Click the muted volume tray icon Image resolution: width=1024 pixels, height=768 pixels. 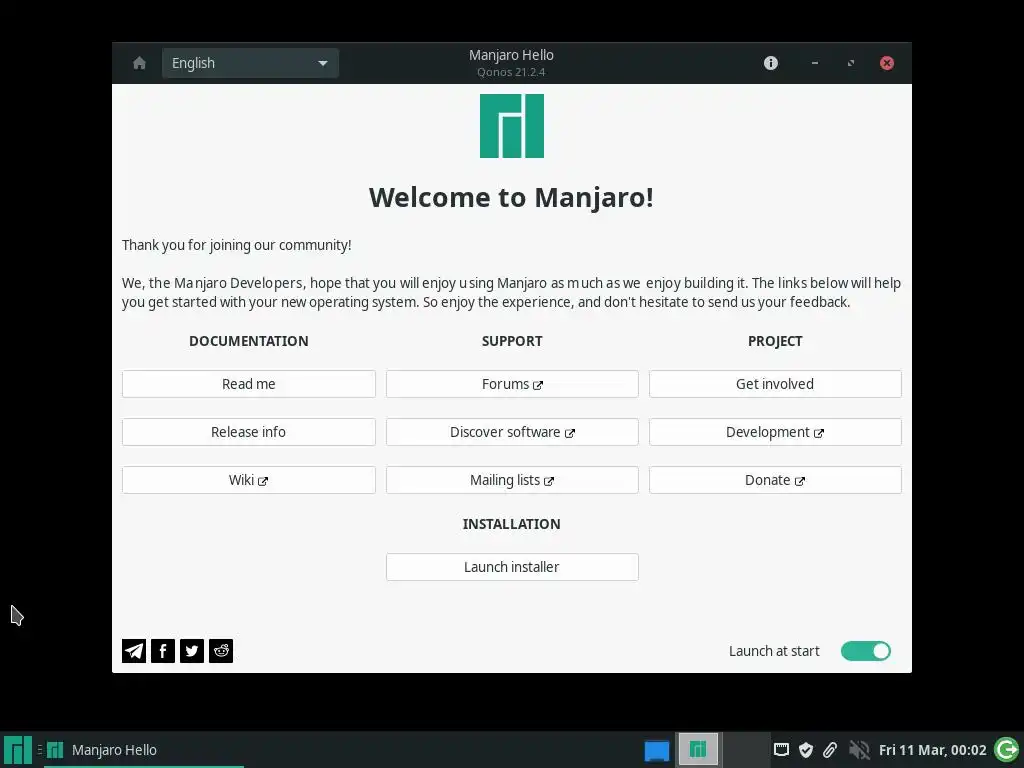[859, 750]
